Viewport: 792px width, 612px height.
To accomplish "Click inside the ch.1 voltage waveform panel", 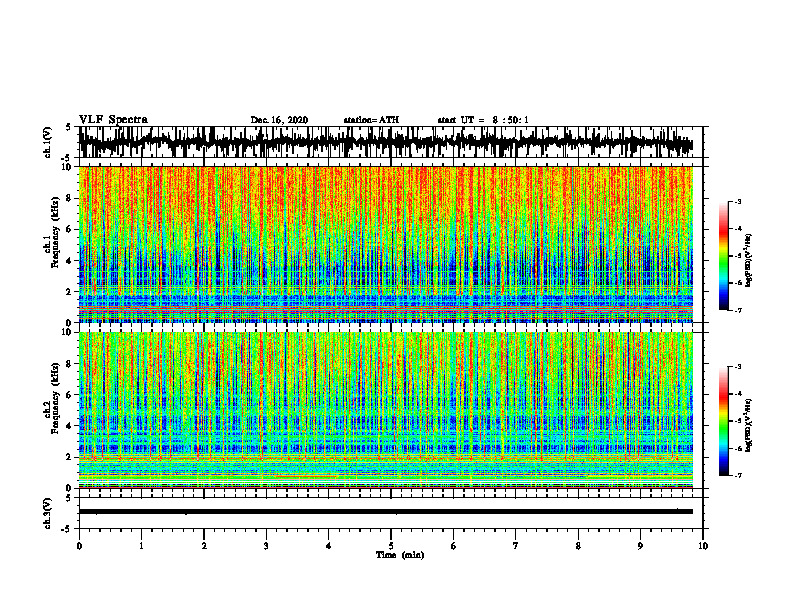I will (x=390, y=142).
